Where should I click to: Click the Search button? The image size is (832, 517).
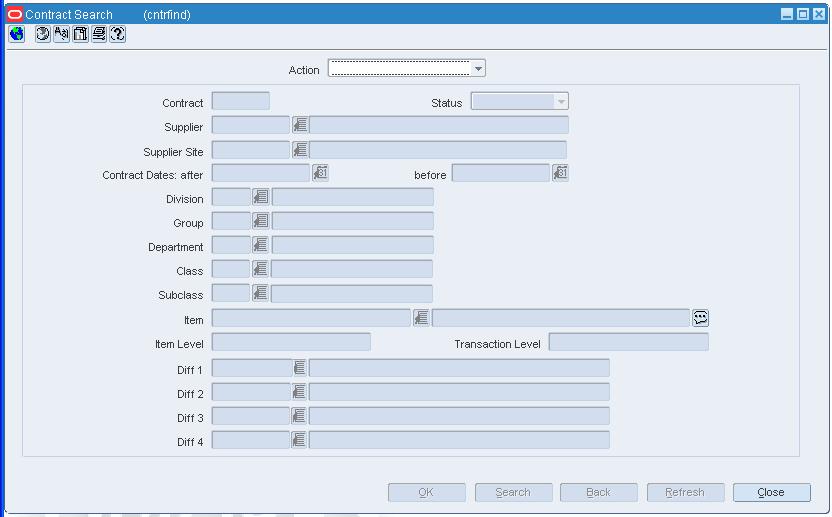514,492
